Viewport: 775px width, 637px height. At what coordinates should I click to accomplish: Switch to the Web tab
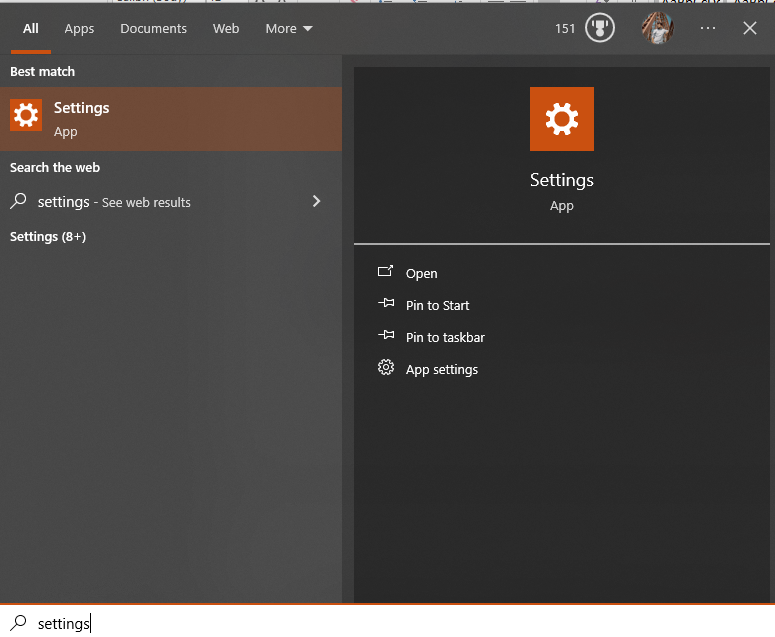(226, 29)
